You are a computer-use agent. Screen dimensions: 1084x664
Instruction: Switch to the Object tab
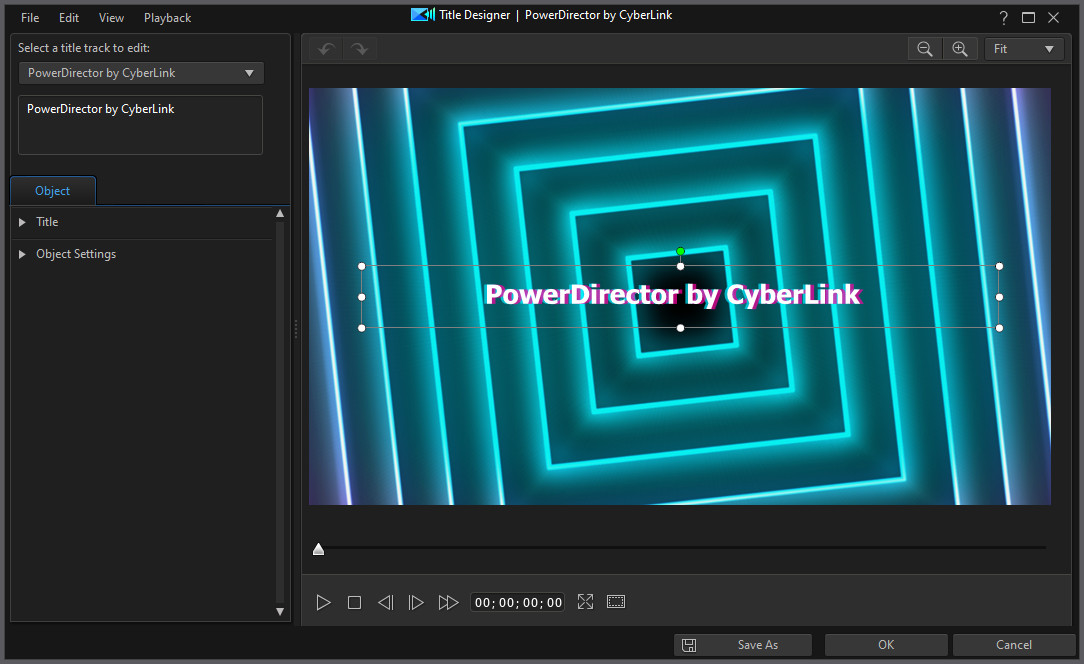pos(52,190)
